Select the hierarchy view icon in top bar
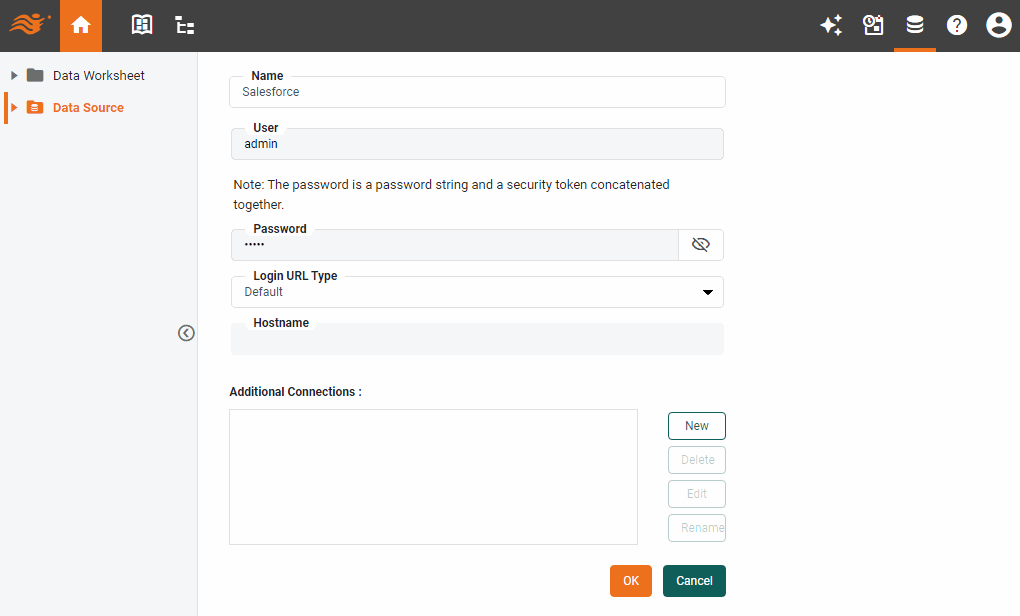1020x616 pixels. point(184,25)
